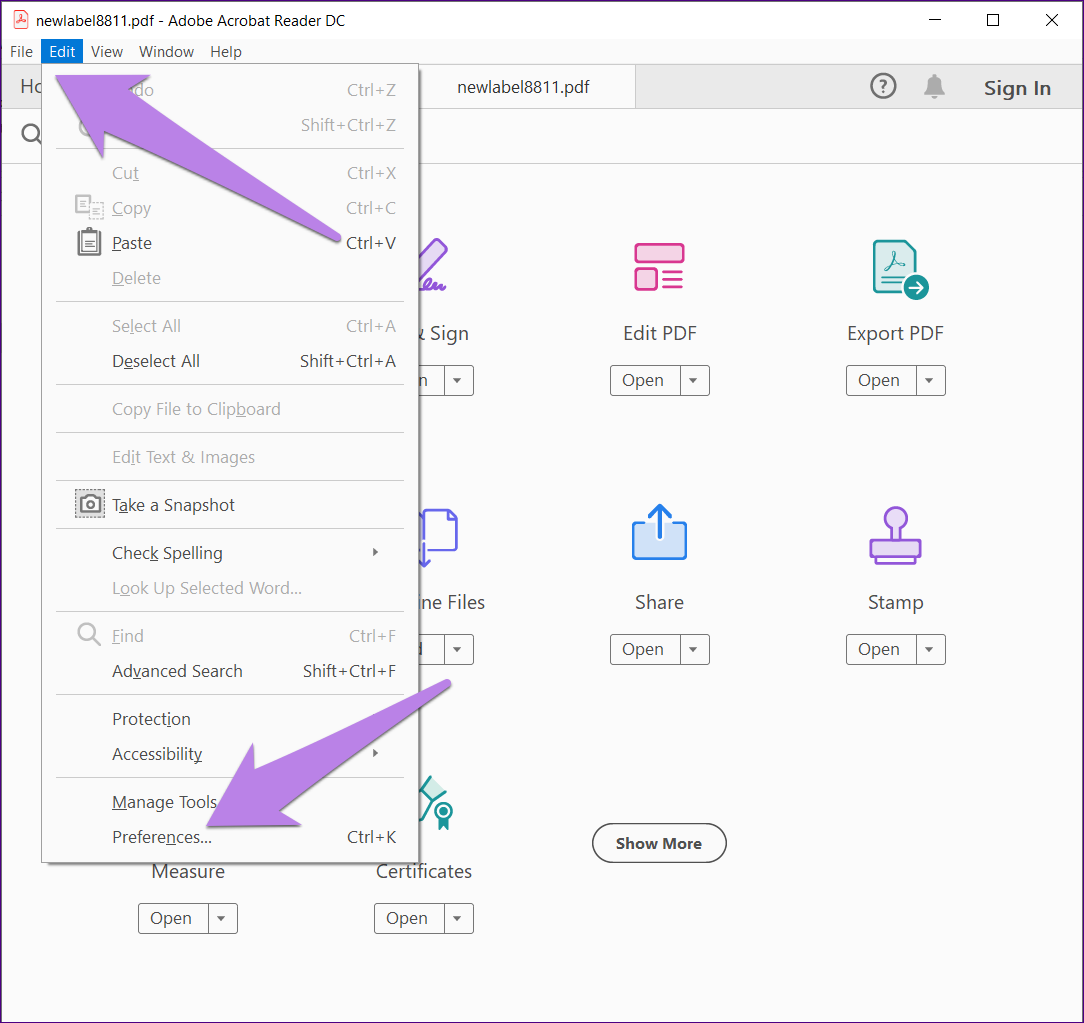Click the Take a Snapshot camera icon
The image size is (1084, 1023).
click(x=89, y=503)
